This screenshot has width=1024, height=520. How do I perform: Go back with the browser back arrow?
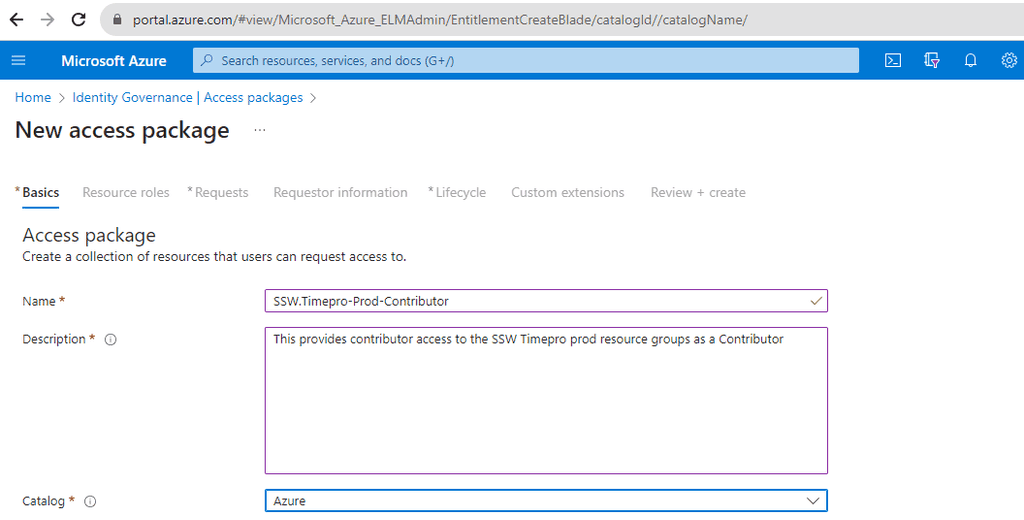coord(17,19)
